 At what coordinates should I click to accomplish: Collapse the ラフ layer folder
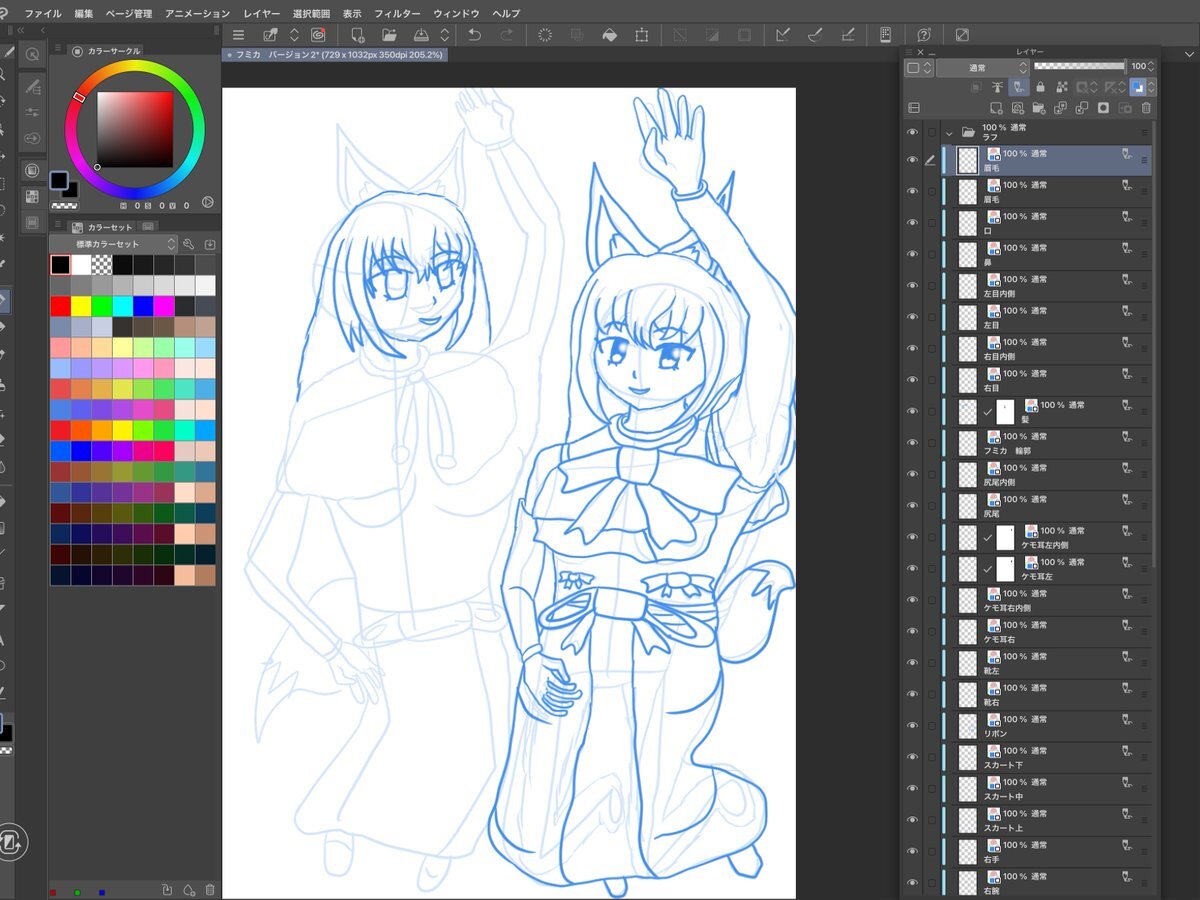pyautogui.click(x=949, y=132)
